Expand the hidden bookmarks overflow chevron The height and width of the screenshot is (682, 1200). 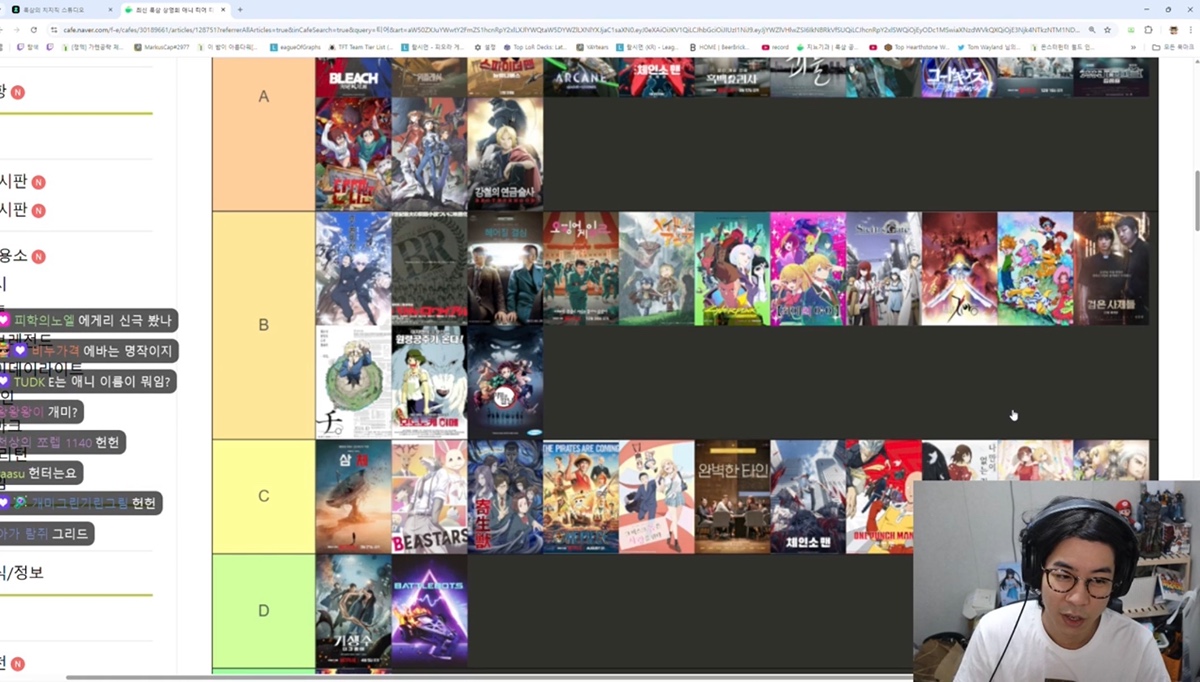[x=1136, y=47]
